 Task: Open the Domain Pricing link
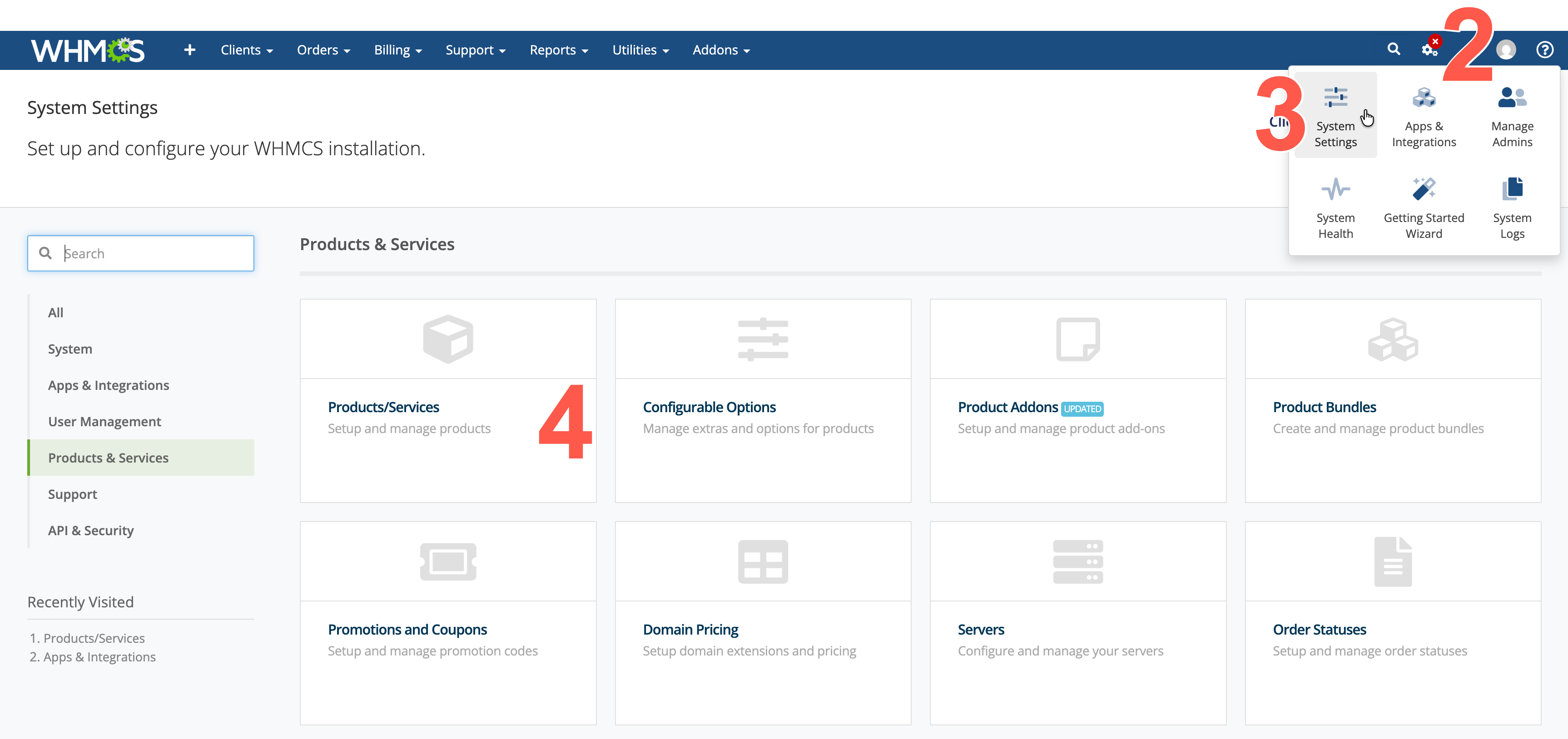click(x=690, y=630)
